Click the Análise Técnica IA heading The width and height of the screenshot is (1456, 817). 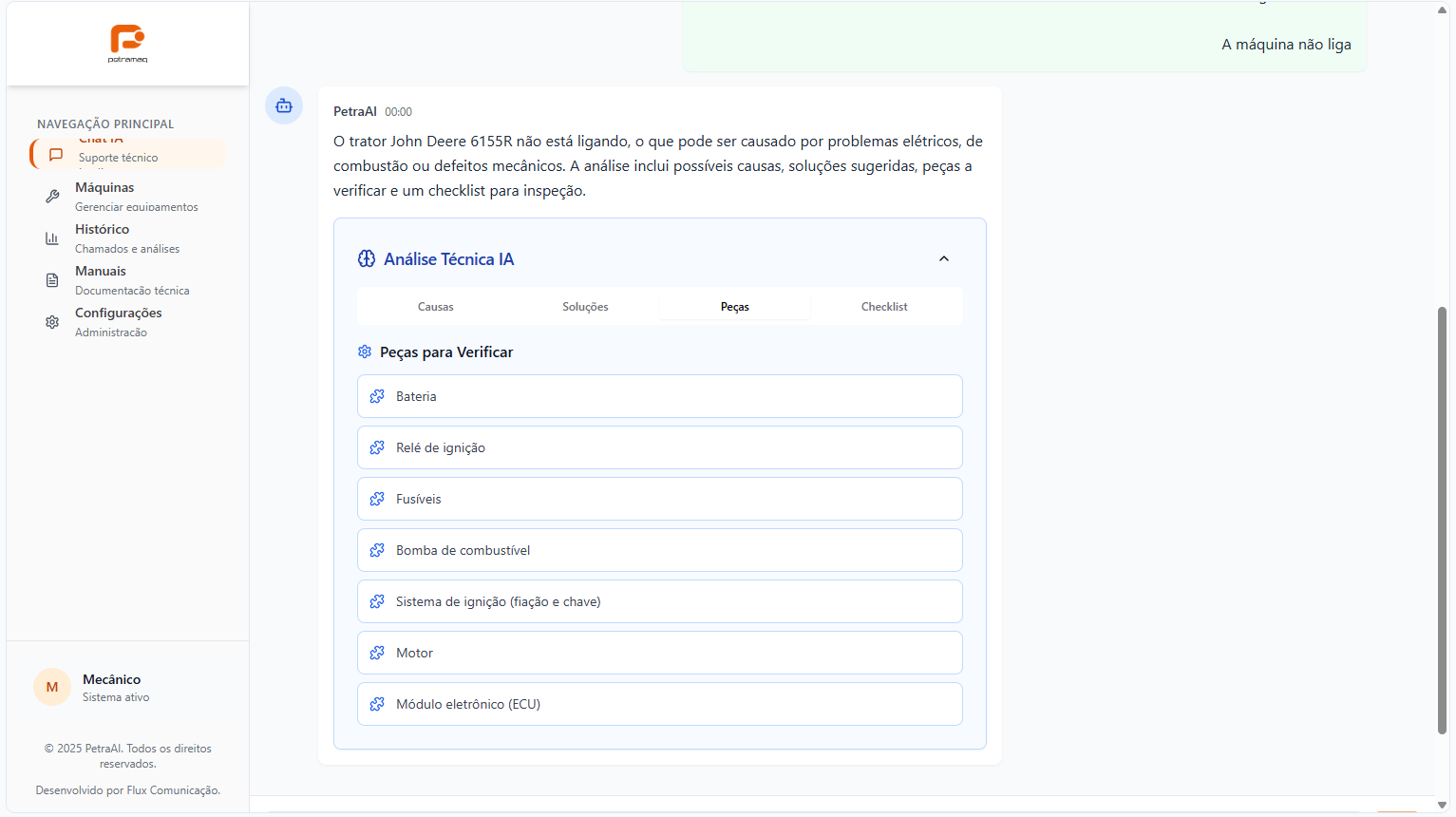tap(448, 259)
